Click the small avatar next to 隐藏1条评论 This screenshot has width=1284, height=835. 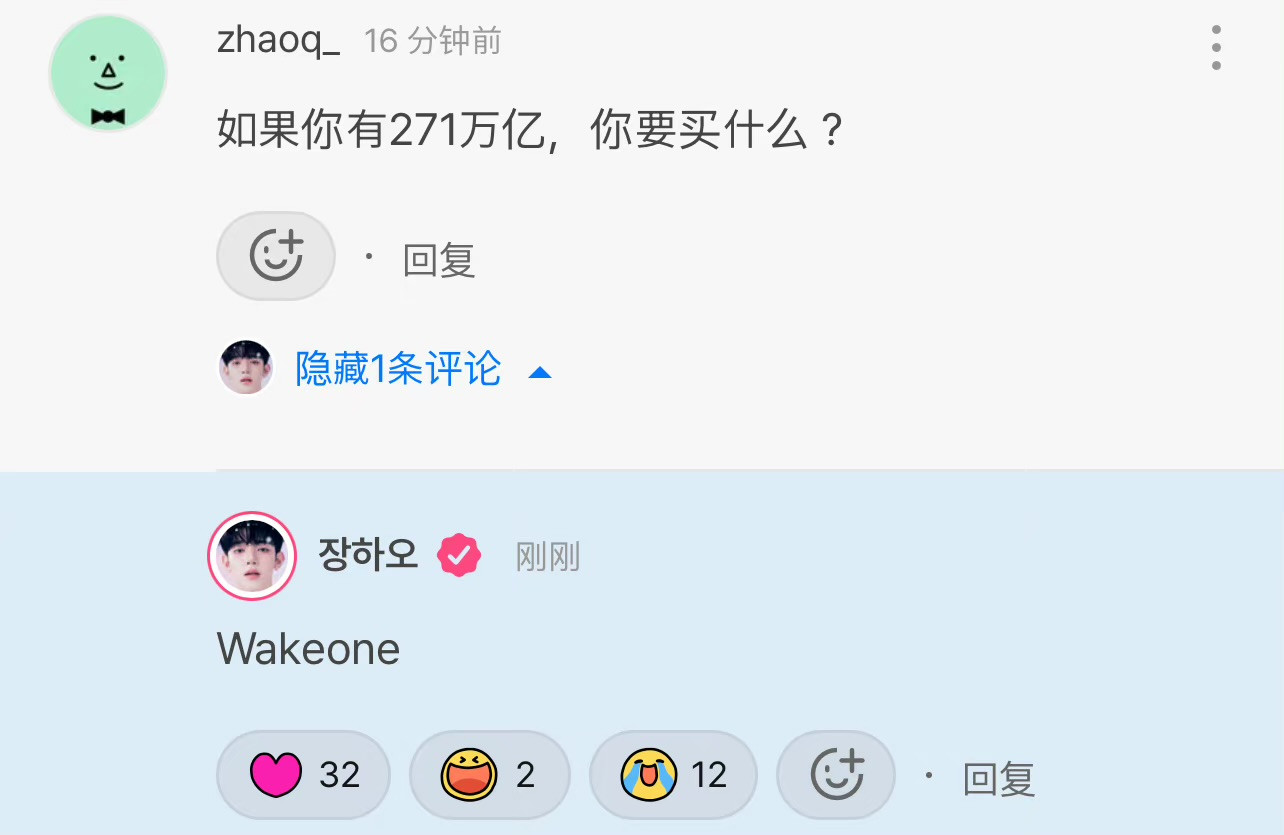coord(246,367)
